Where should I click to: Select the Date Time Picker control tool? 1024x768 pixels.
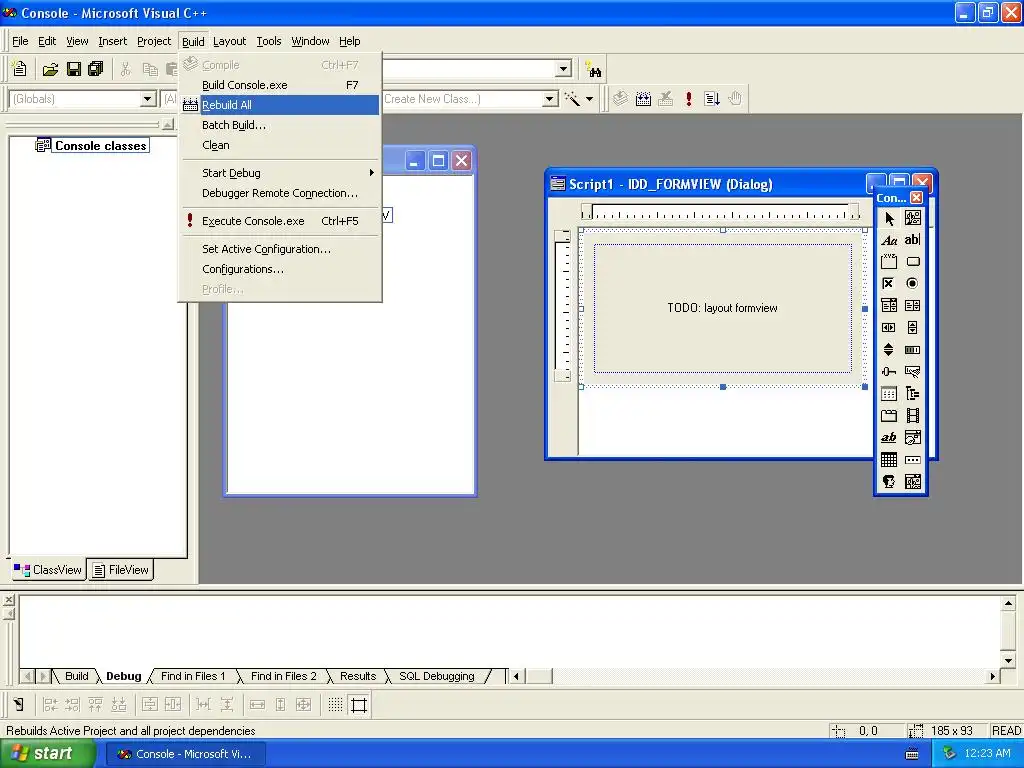pos(912,438)
